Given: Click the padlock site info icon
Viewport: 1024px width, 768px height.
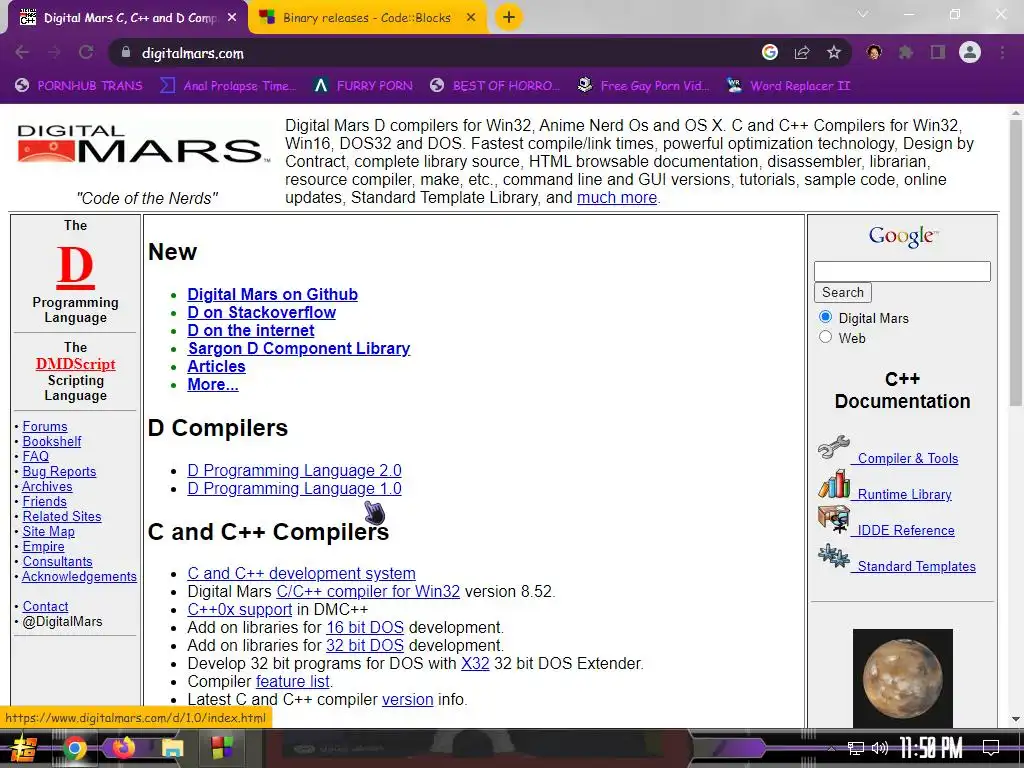Looking at the screenshot, I should [x=126, y=52].
